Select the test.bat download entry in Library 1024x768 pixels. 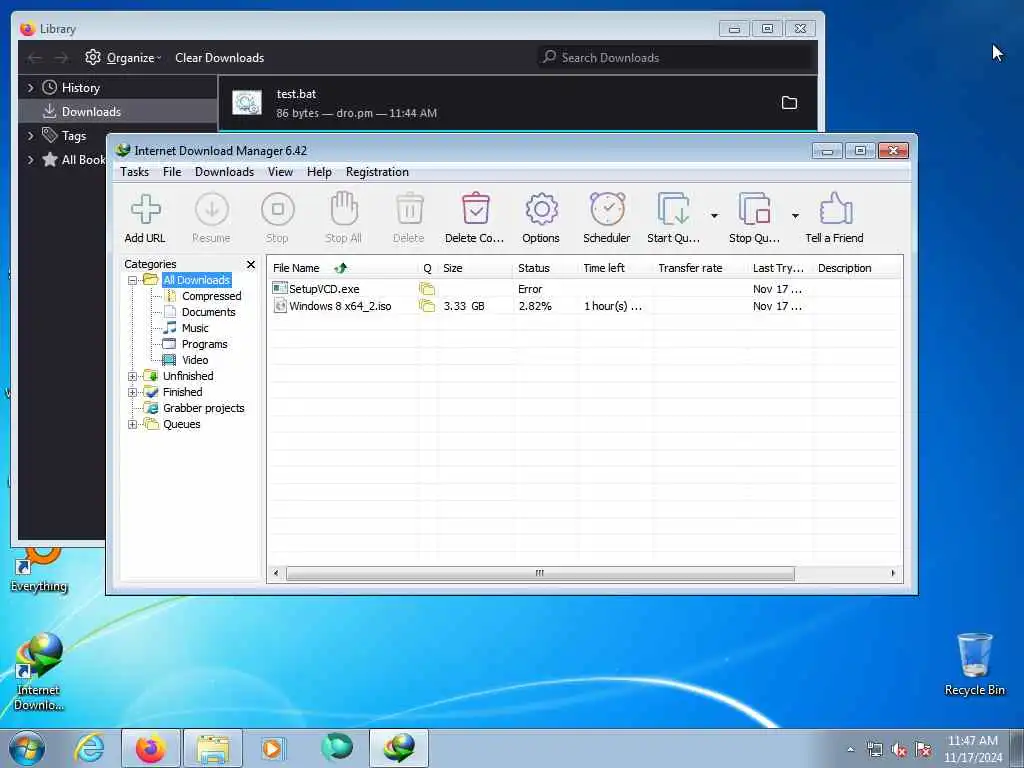[x=517, y=103]
